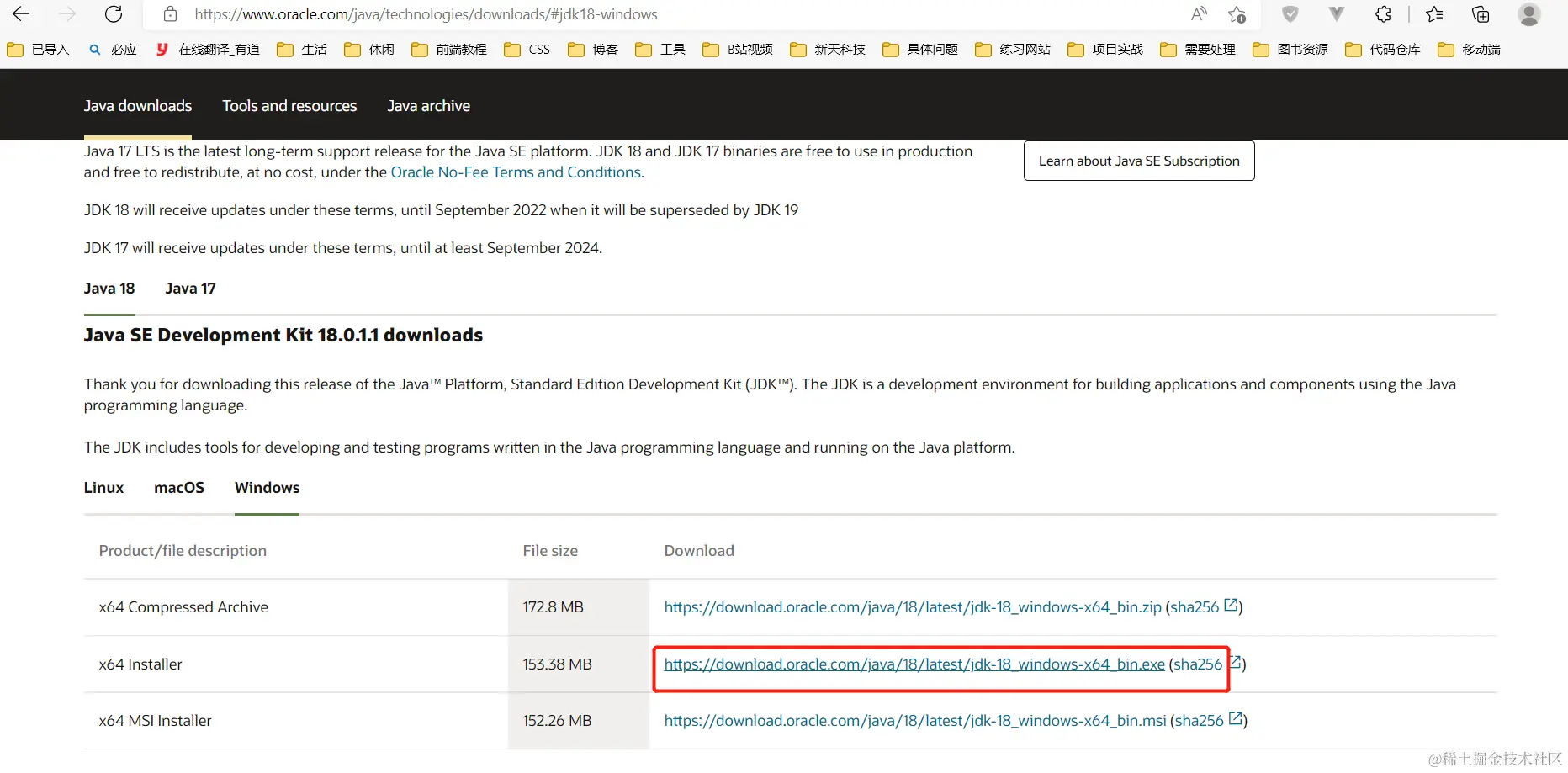Open sha256 link for x64 Installer
This screenshot has width=1568, height=773.
1198,664
